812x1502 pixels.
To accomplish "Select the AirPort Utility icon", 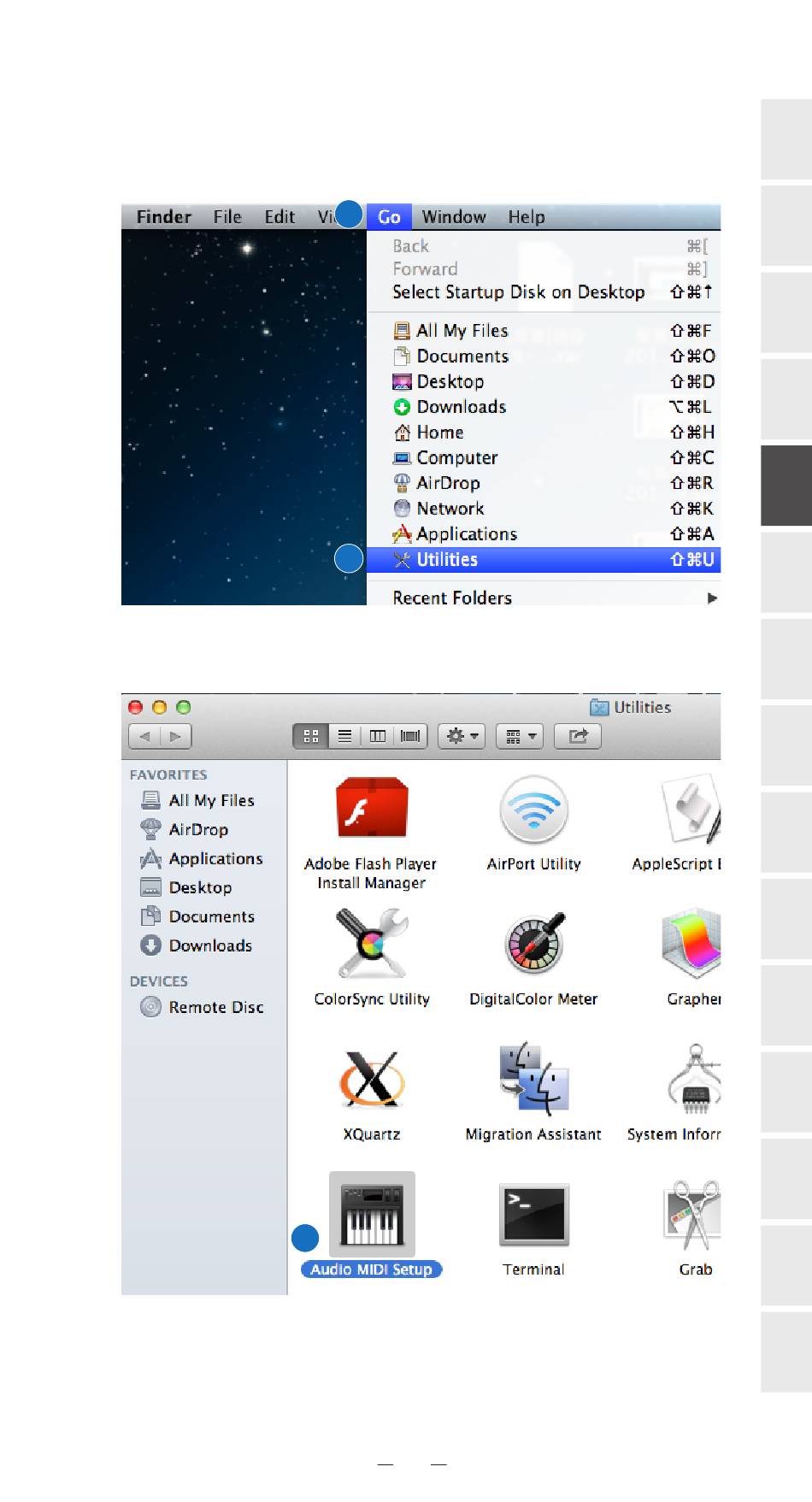I will pyautogui.click(x=534, y=810).
